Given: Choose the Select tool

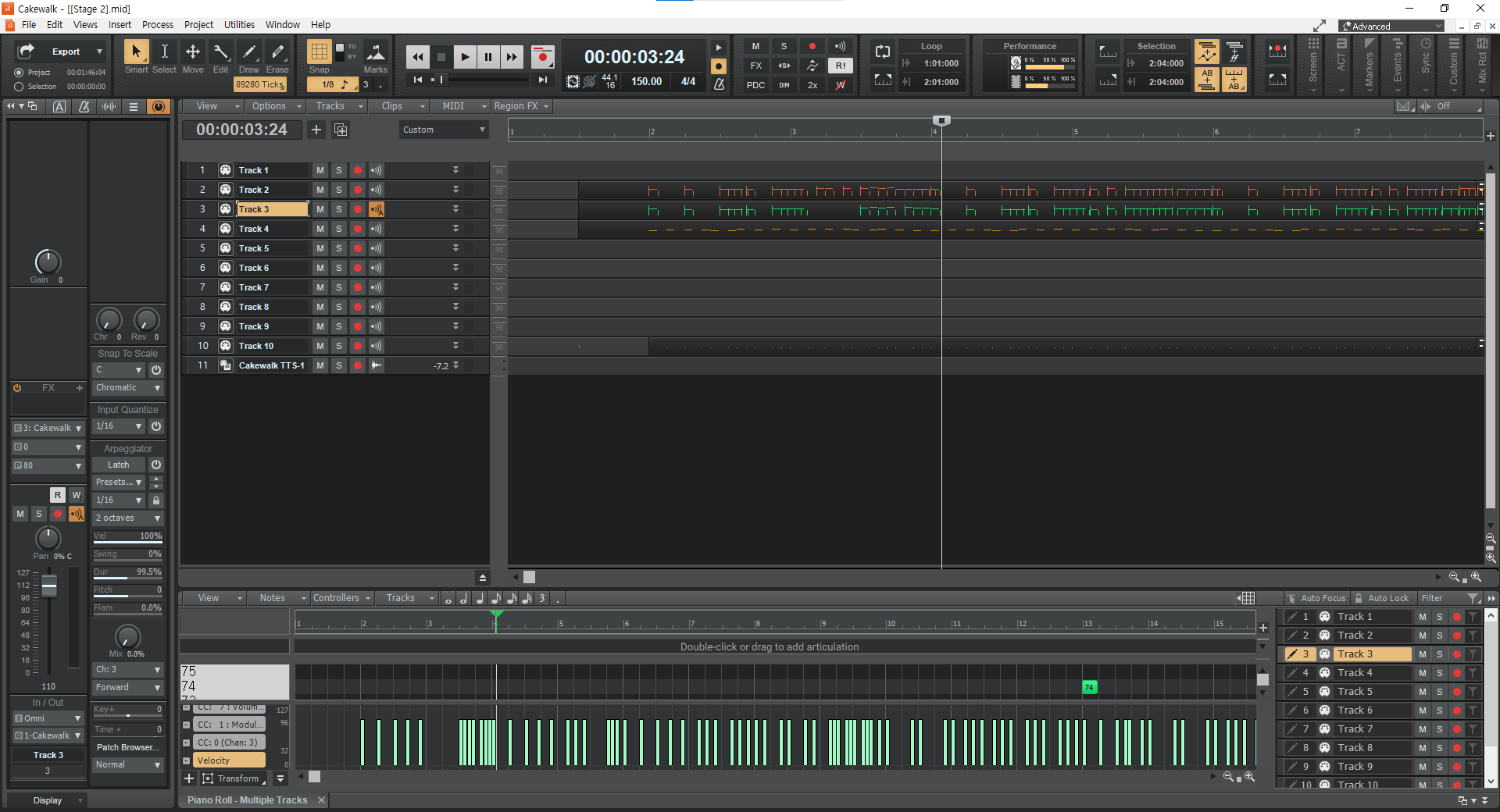Looking at the screenshot, I should point(164,52).
